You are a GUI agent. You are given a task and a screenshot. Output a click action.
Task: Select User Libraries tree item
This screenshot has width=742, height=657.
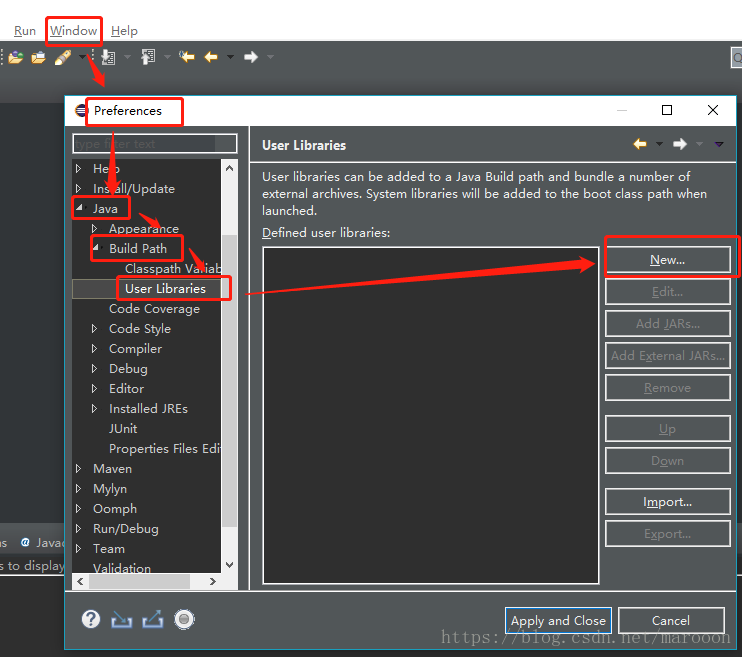pyautogui.click(x=165, y=289)
